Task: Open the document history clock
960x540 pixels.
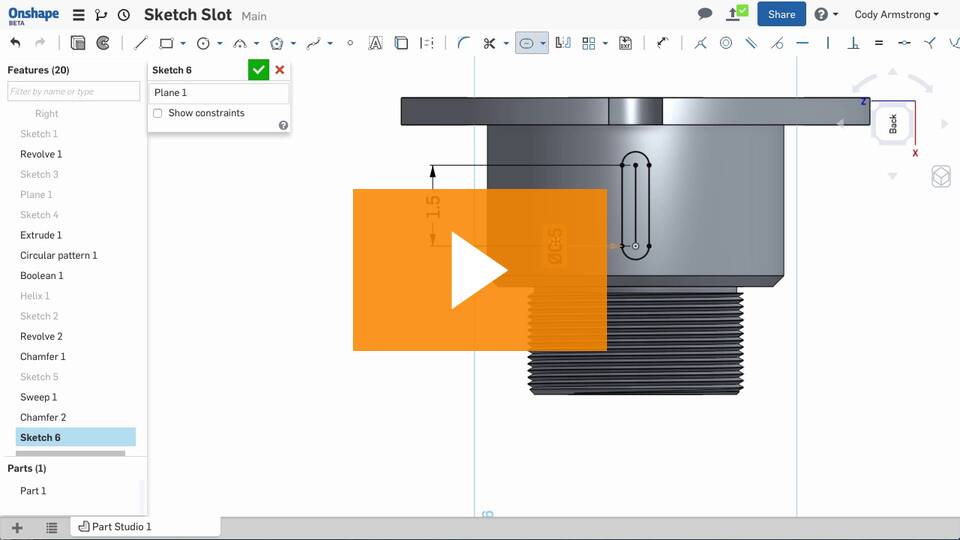Action: (x=124, y=15)
